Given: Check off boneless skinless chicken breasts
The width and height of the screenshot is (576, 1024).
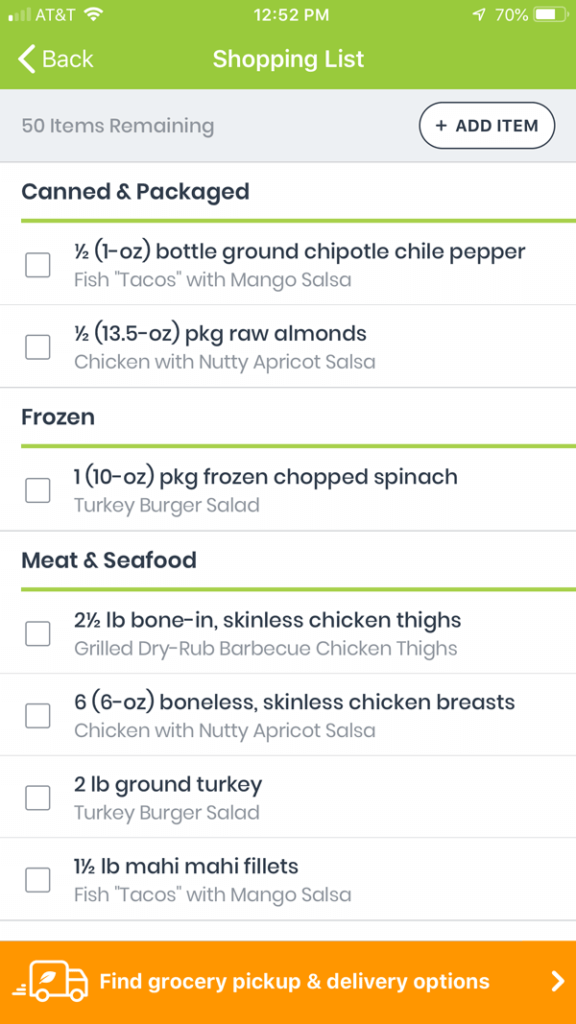Looking at the screenshot, I should coord(37,715).
